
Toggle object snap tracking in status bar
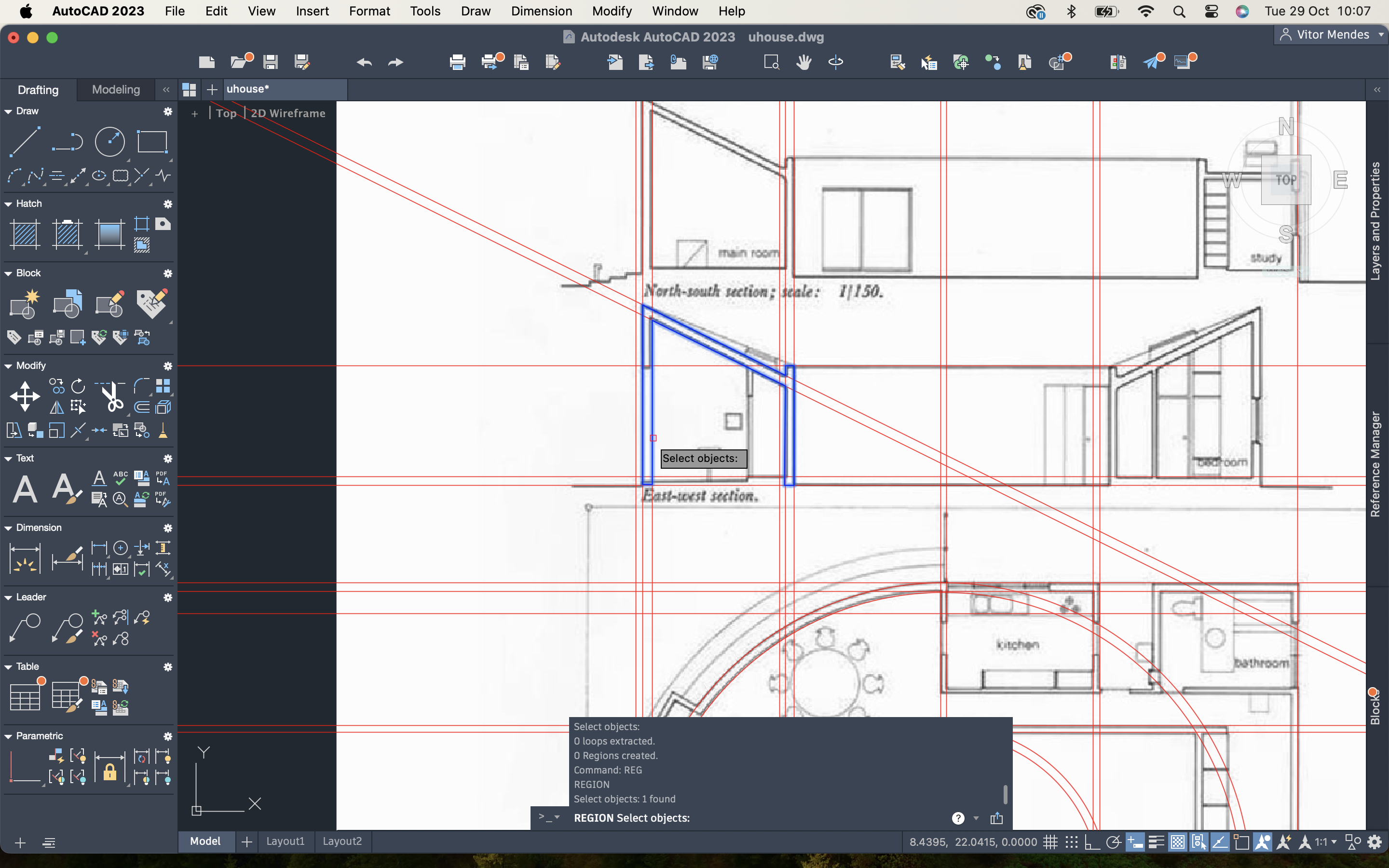1220,842
